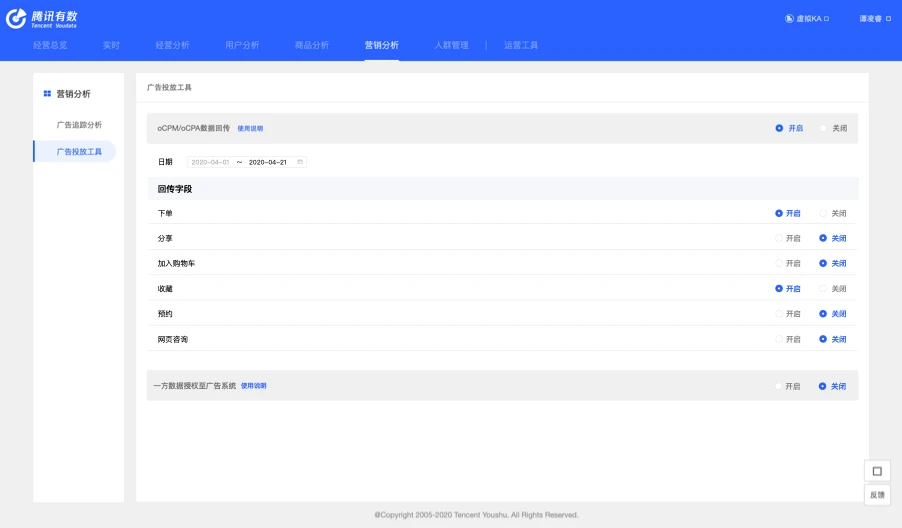902x528 pixels.
Task: Disable oCPM/oCPA数据回传 via 关闭
Action: point(824,128)
